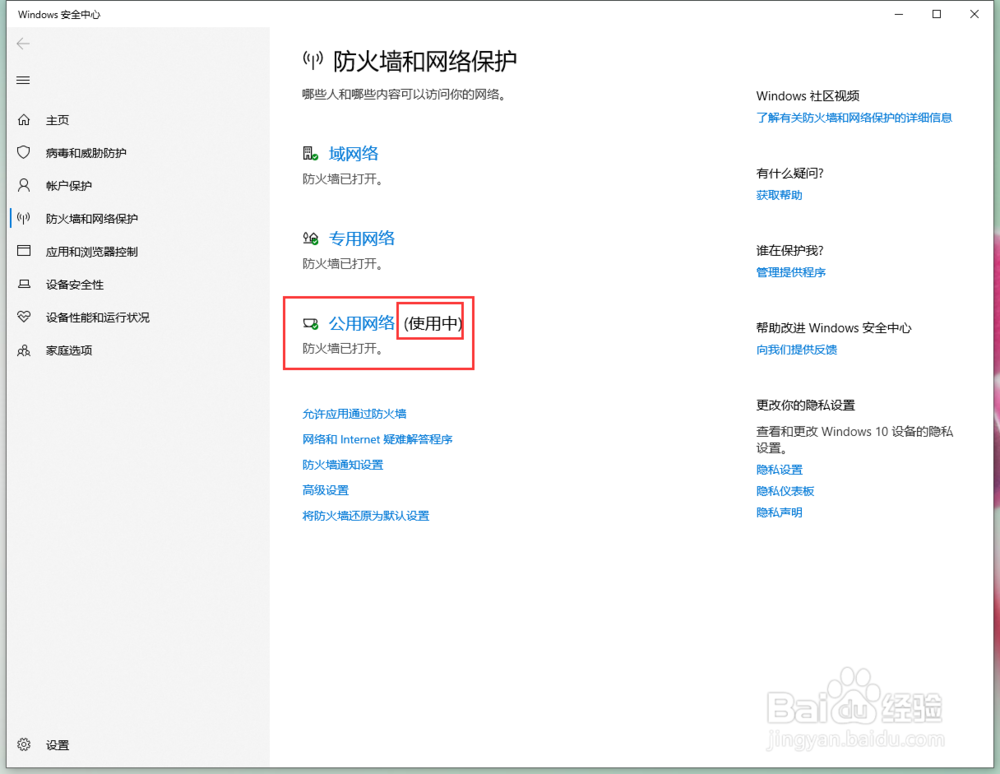Click the window icon for app and browser control
The width and height of the screenshot is (1000, 774).
pos(24,251)
